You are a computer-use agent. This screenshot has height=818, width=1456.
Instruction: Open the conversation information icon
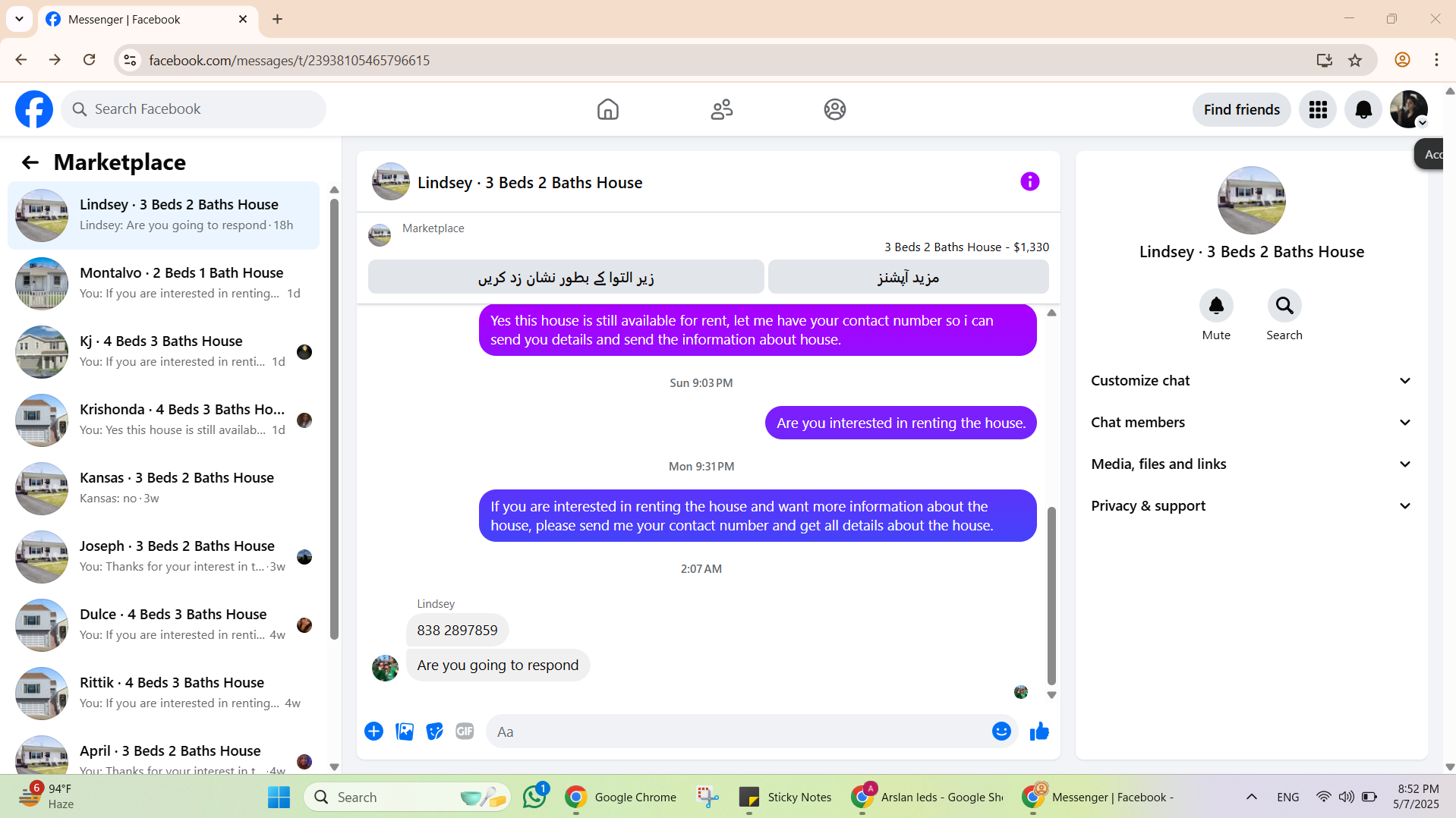pyautogui.click(x=1029, y=181)
